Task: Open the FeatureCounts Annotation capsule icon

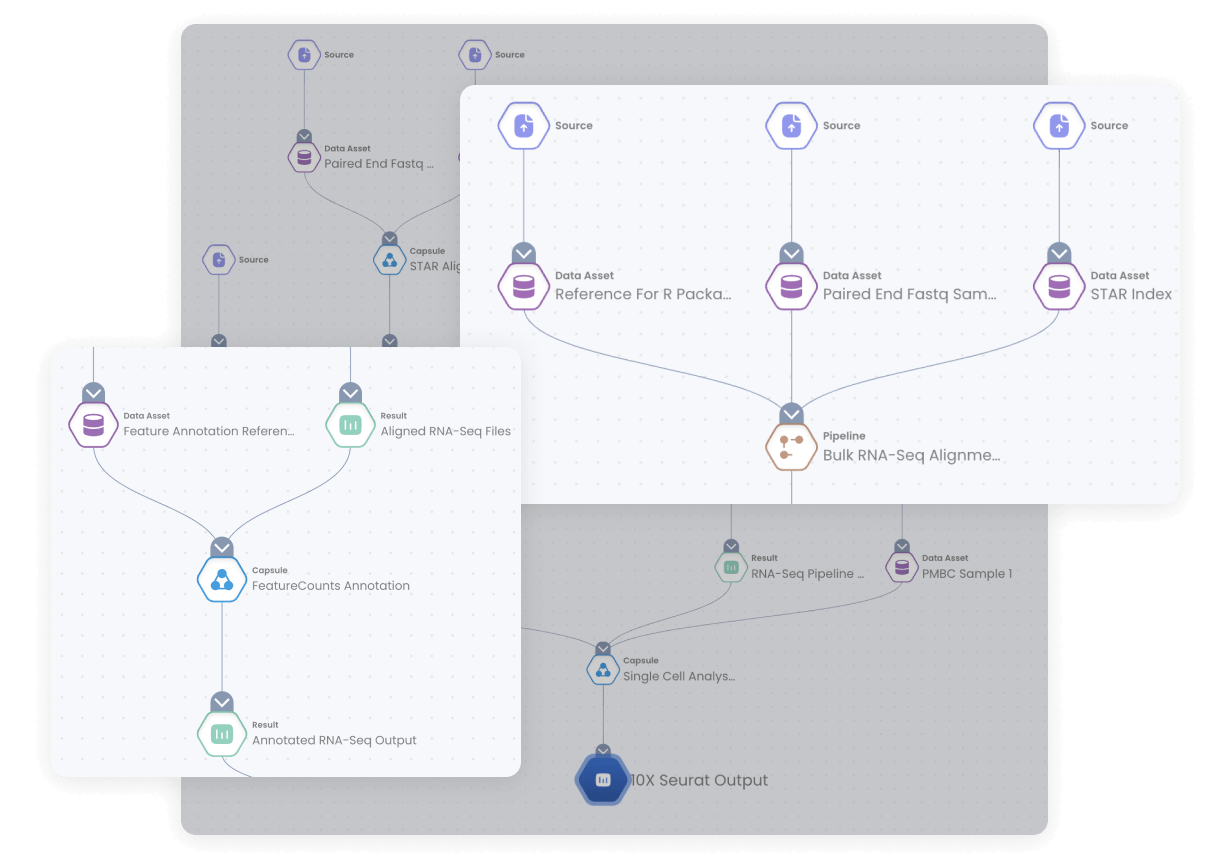Action: click(221, 579)
